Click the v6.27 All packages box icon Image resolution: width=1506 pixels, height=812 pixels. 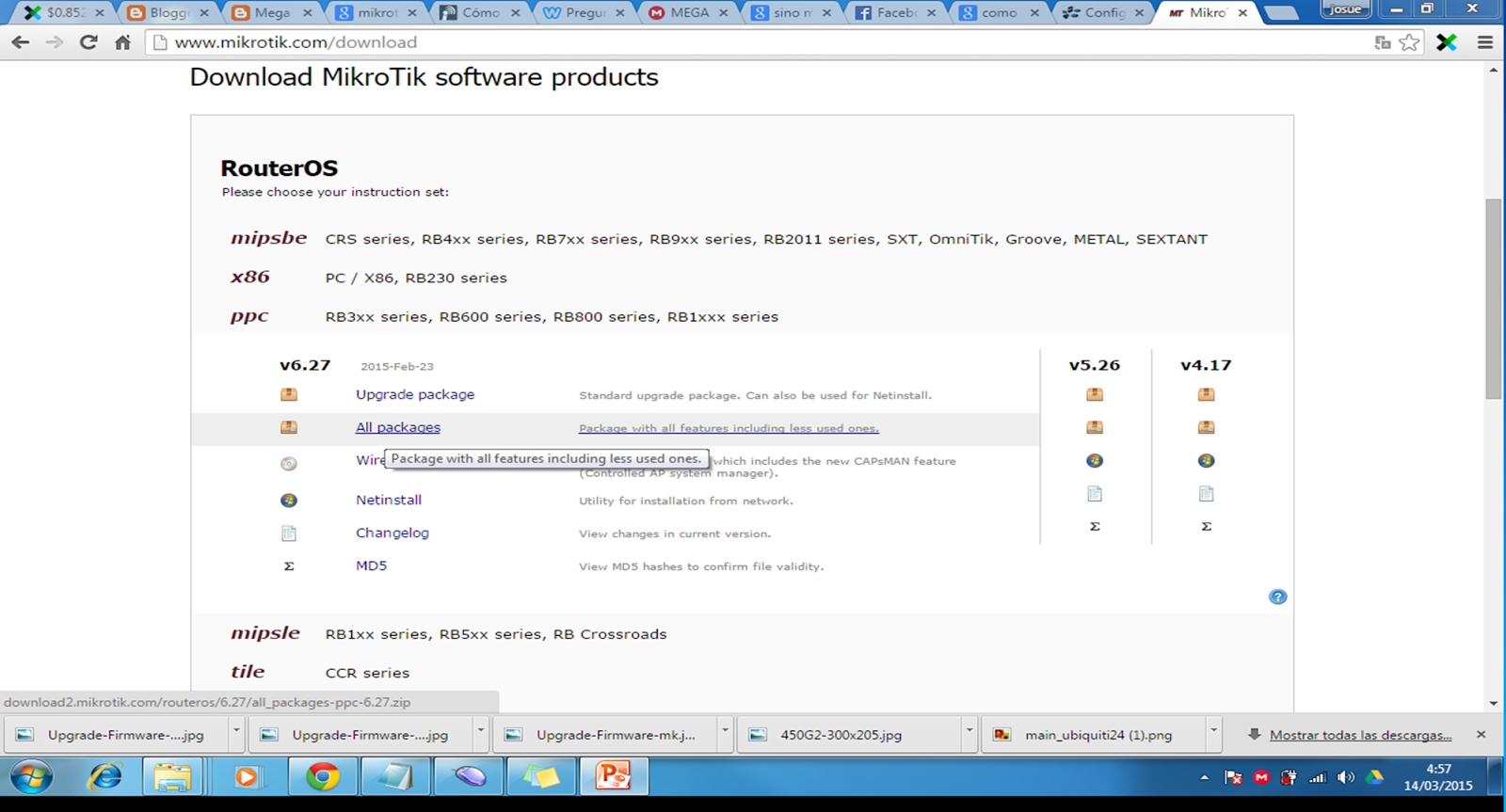point(289,427)
